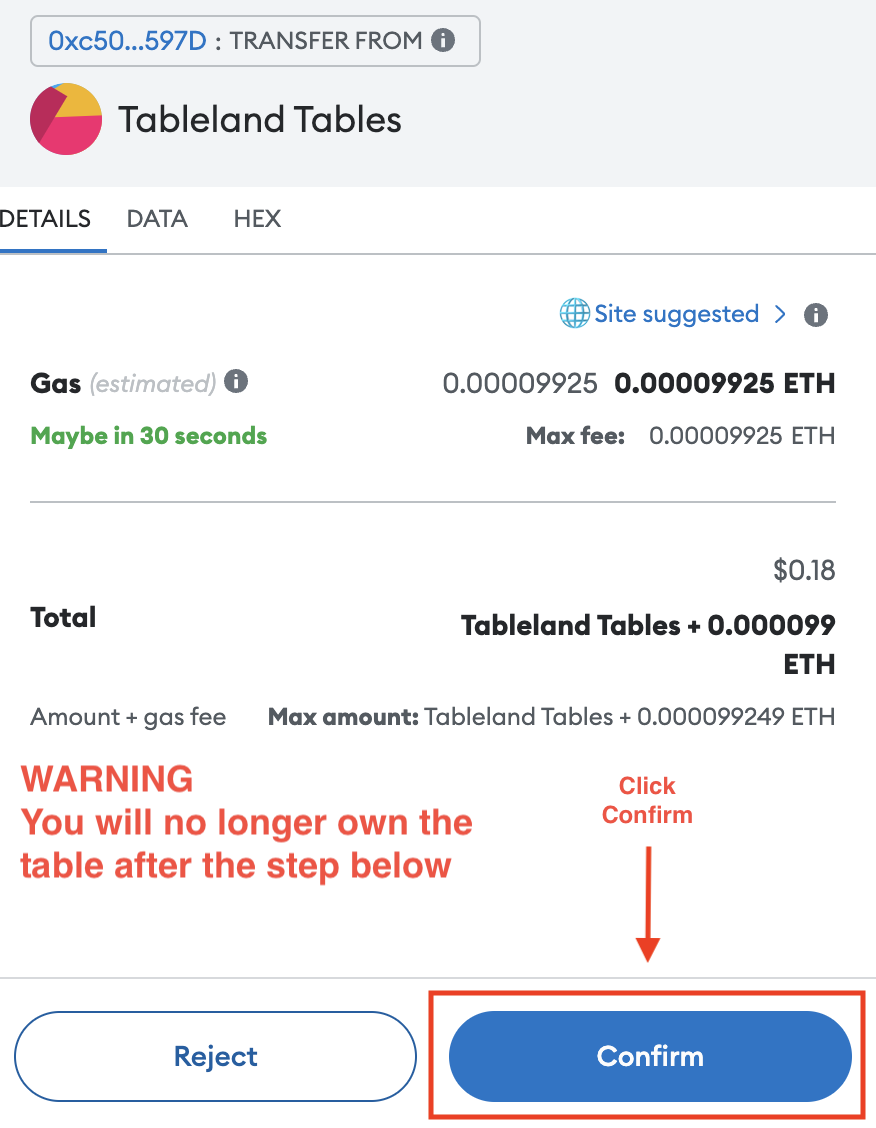The width and height of the screenshot is (876, 1128).
Task: Click the Tableland Tables title text
Action: tap(260, 120)
